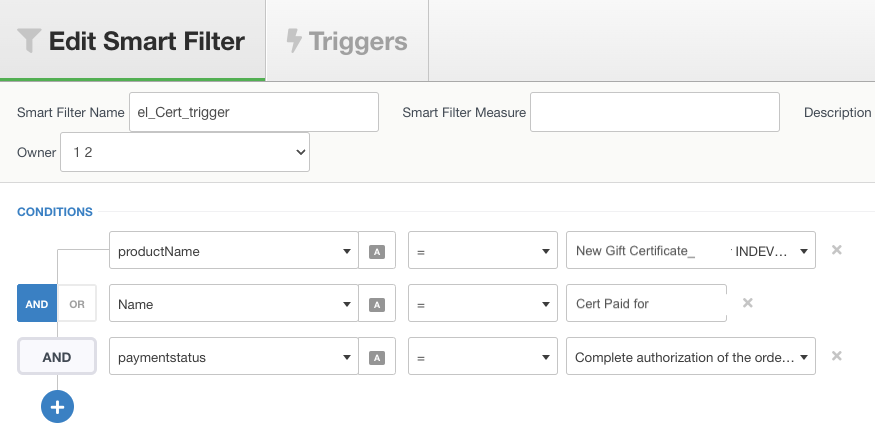The image size is (875, 433).
Task: Click the Smart Filter Name input field
Action: pyautogui.click(x=254, y=112)
